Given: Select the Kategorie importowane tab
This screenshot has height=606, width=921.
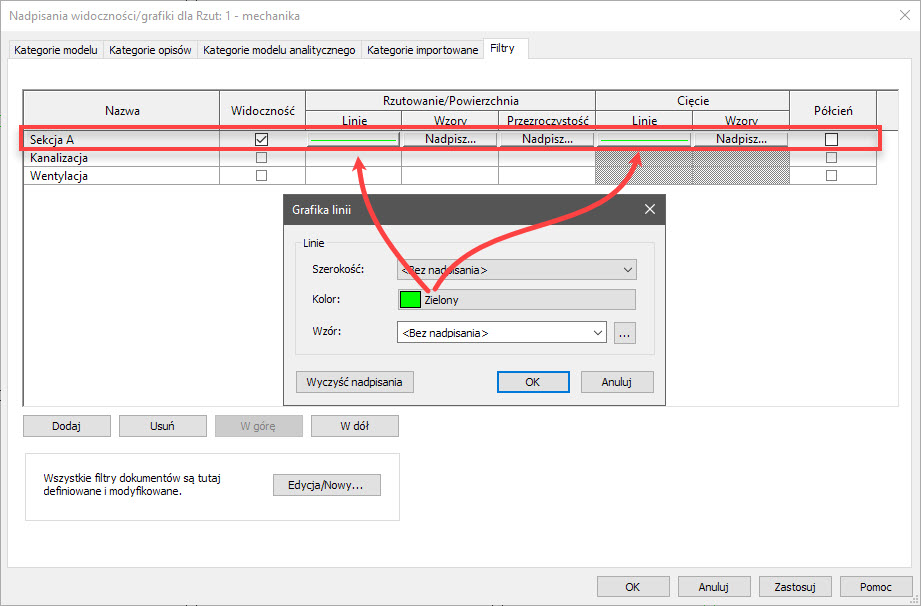Looking at the screenshot, I should [422, 50].
